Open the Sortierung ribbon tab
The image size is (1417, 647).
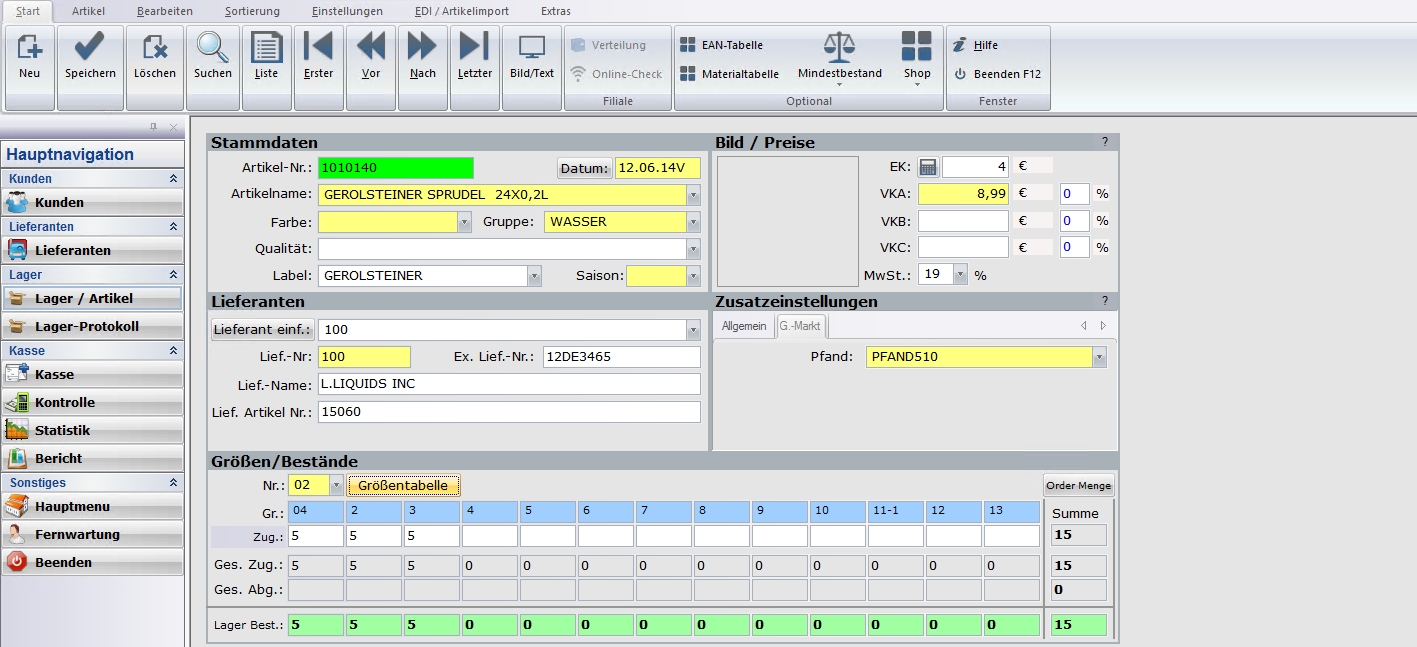click(x=254, y=11)
